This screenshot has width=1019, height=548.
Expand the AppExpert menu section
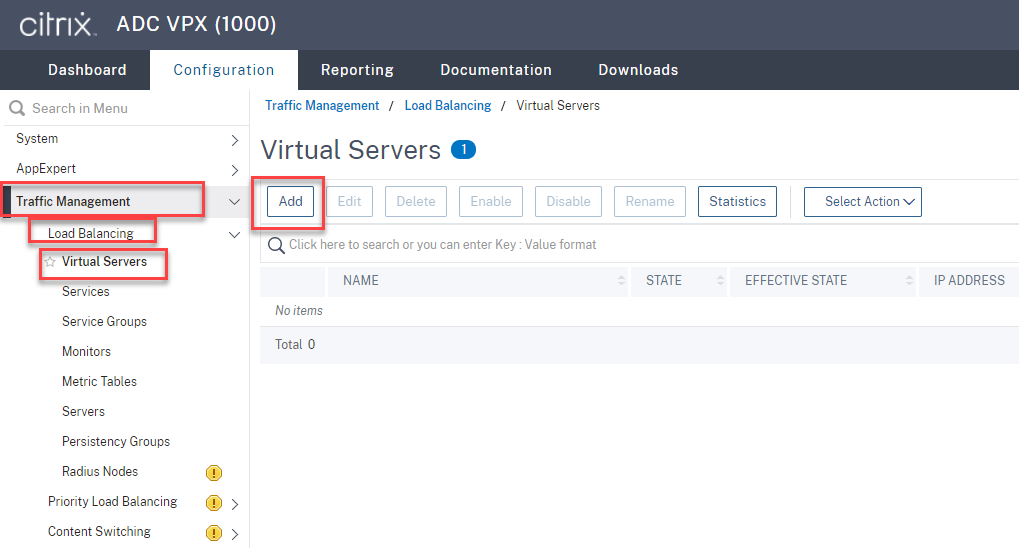coord(235,169)
